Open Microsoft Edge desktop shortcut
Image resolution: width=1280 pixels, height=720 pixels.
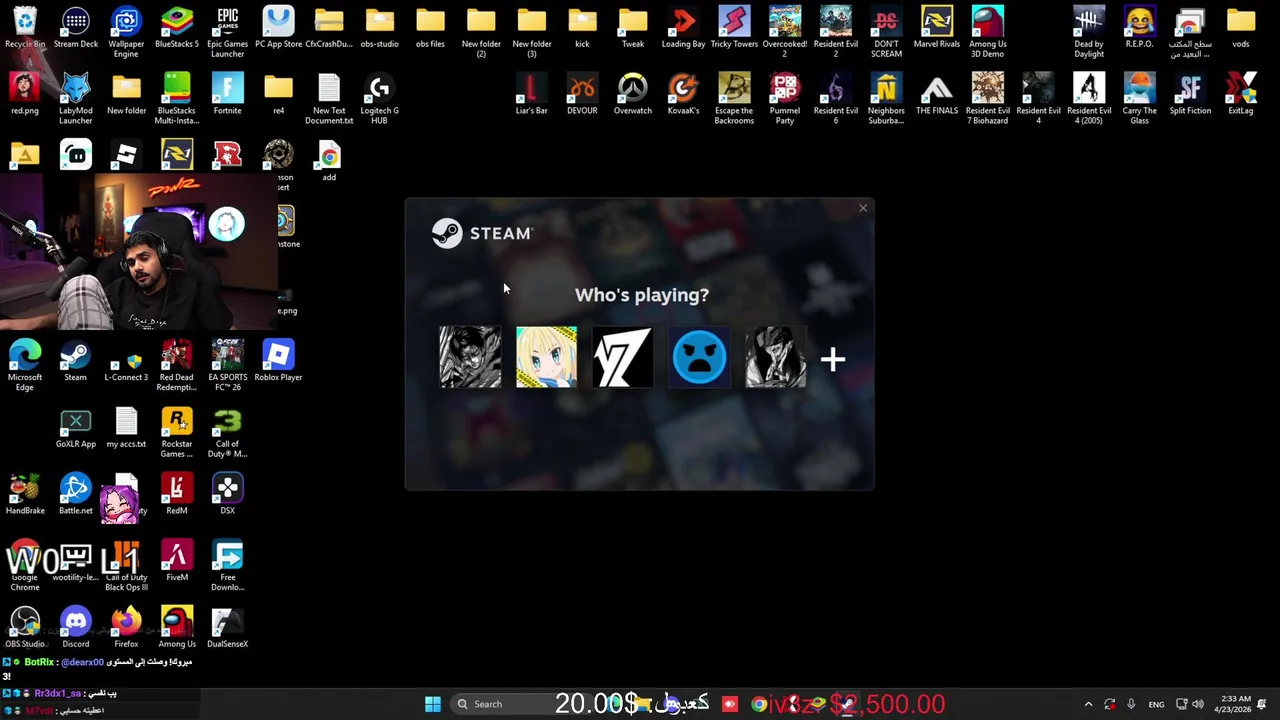coord(25,365)
